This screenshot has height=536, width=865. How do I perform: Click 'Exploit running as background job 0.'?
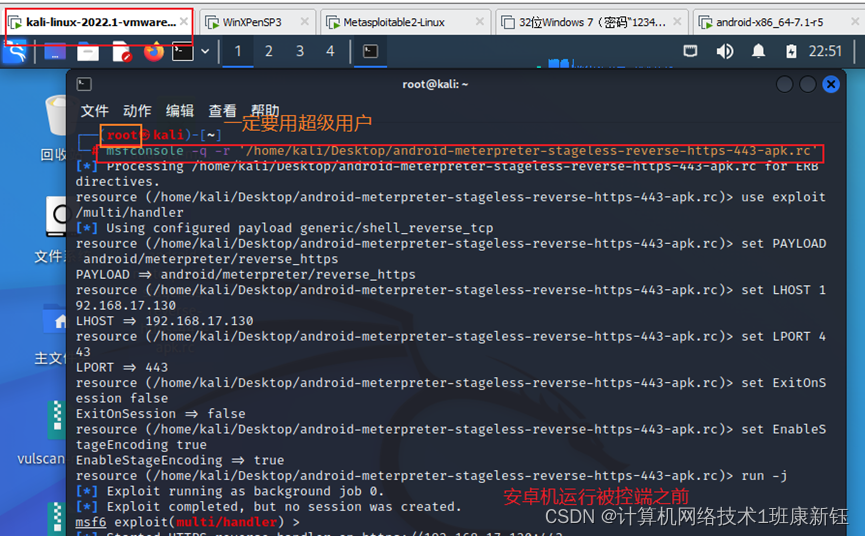pos(245,491)
